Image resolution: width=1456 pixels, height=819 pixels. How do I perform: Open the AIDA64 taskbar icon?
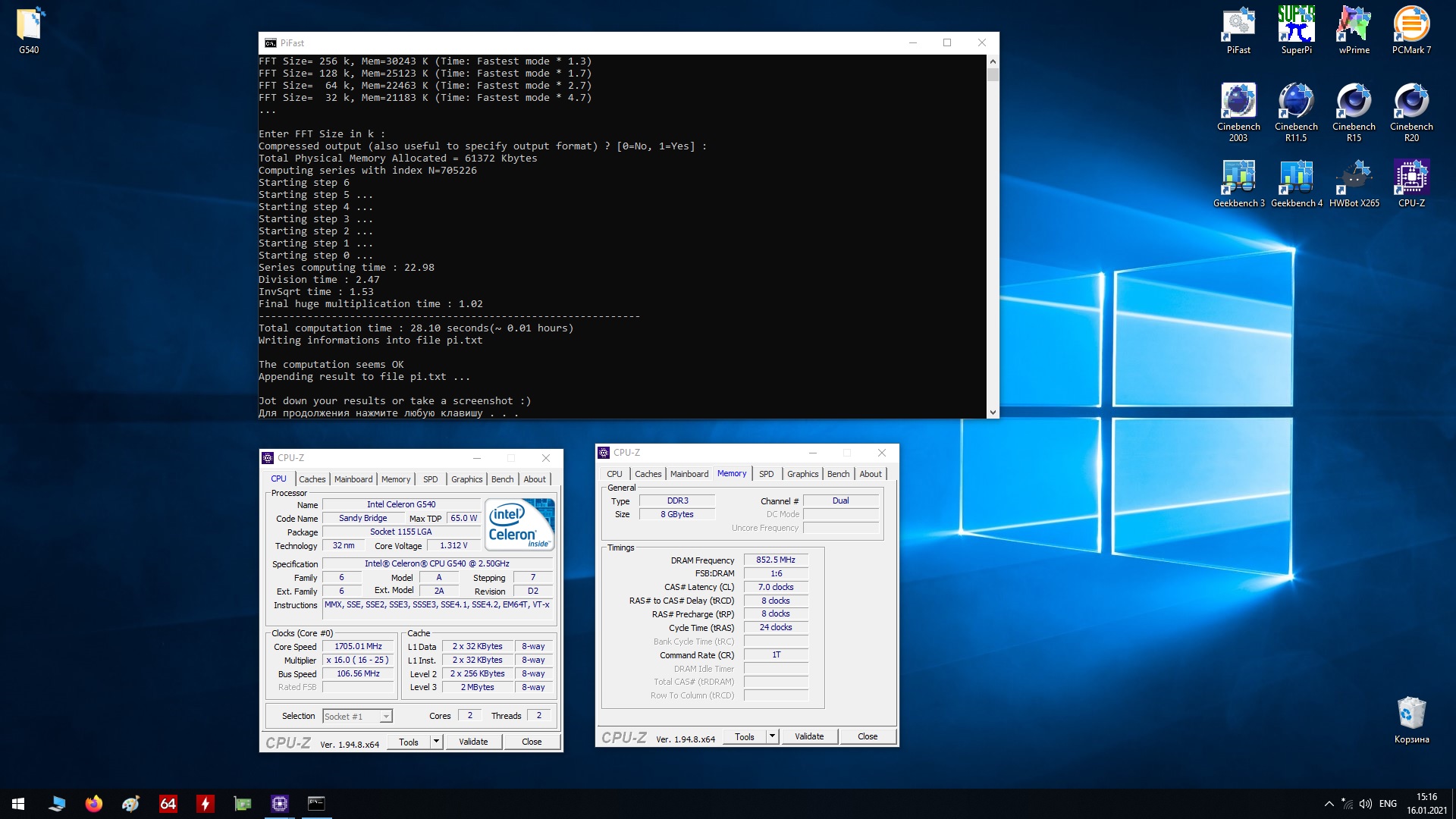(x=168, y=804)
